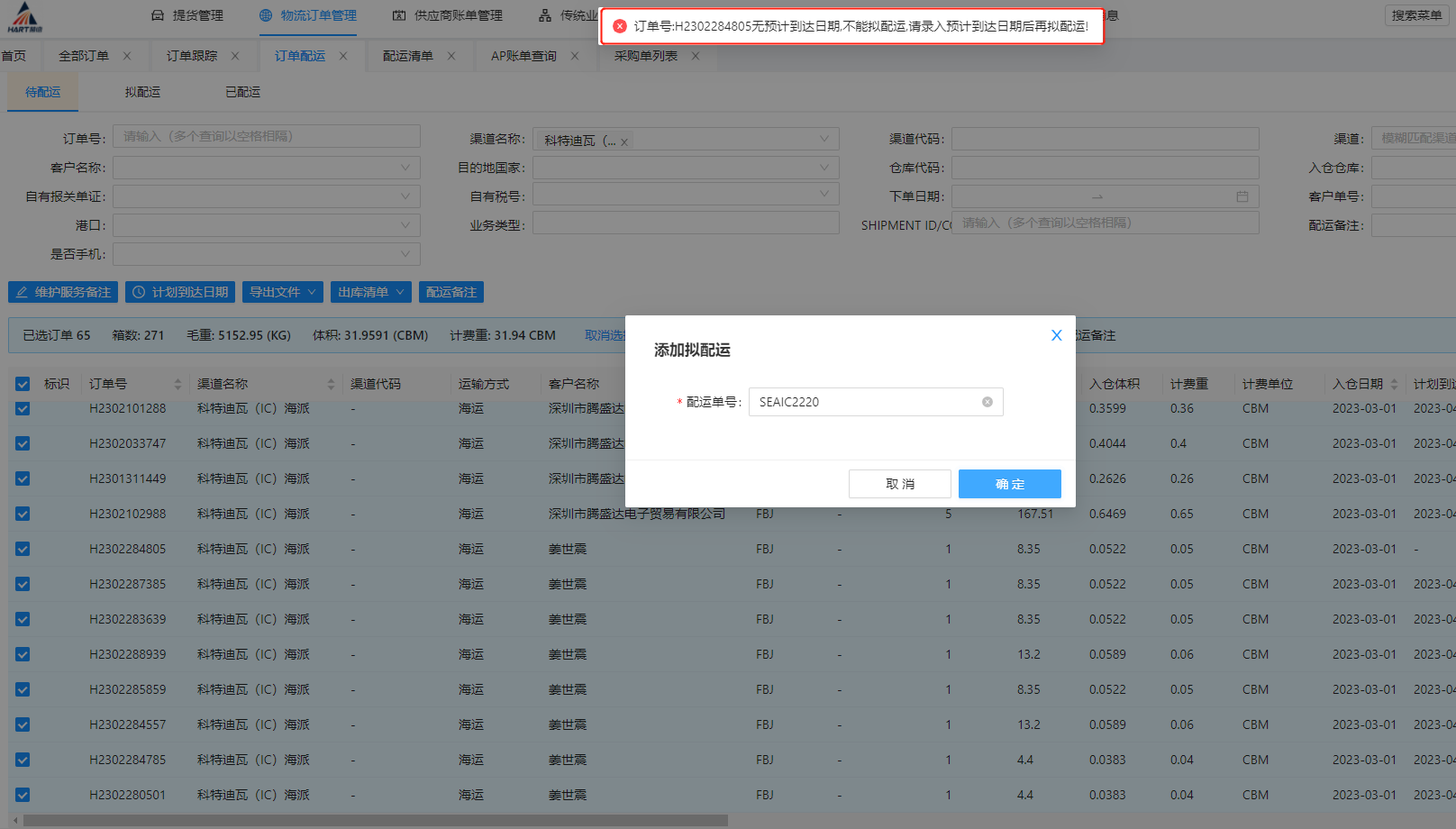The width and height of the screenshot is (1456, 829).
Task: Remove the 科特迪瓦 tag in 渠道名称 filter
Action: (624, 141)
